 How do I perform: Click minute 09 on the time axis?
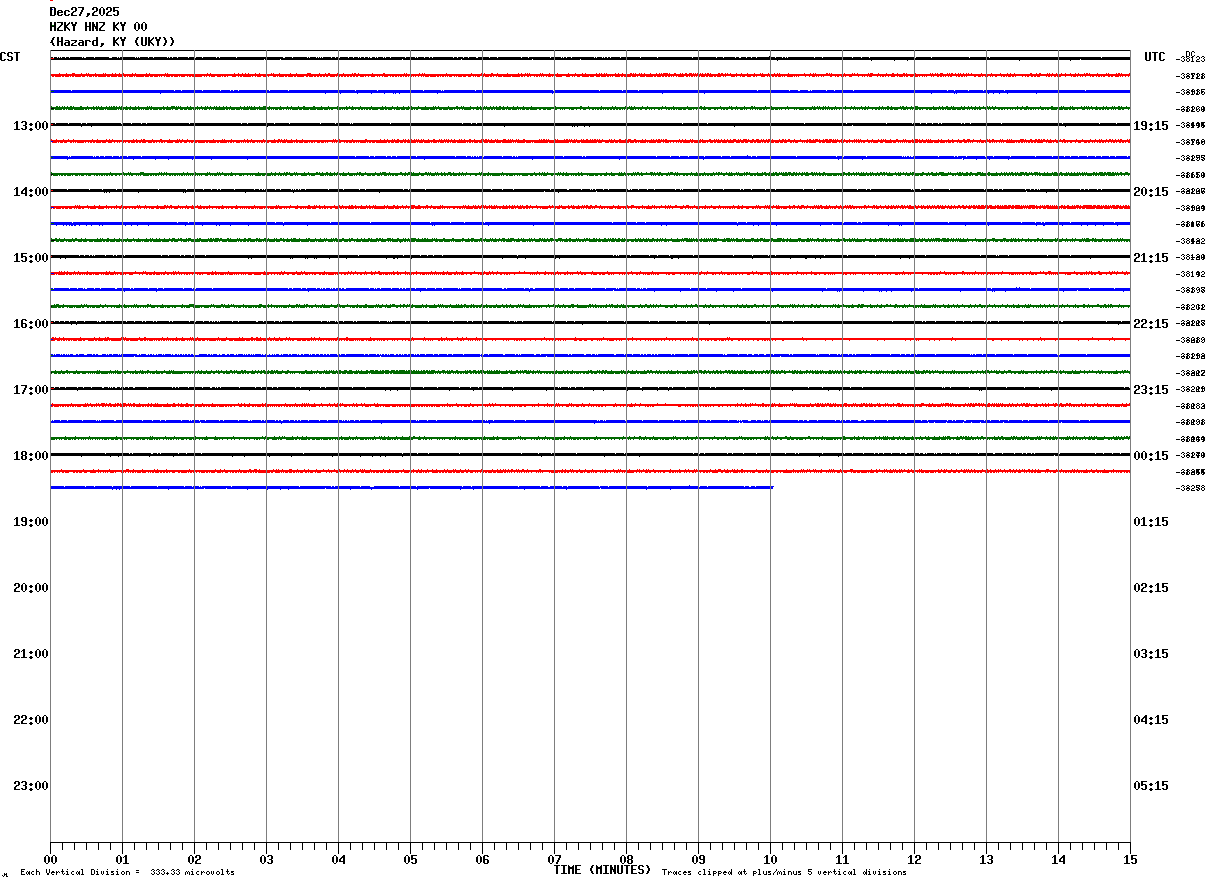(x=698, y=859)
